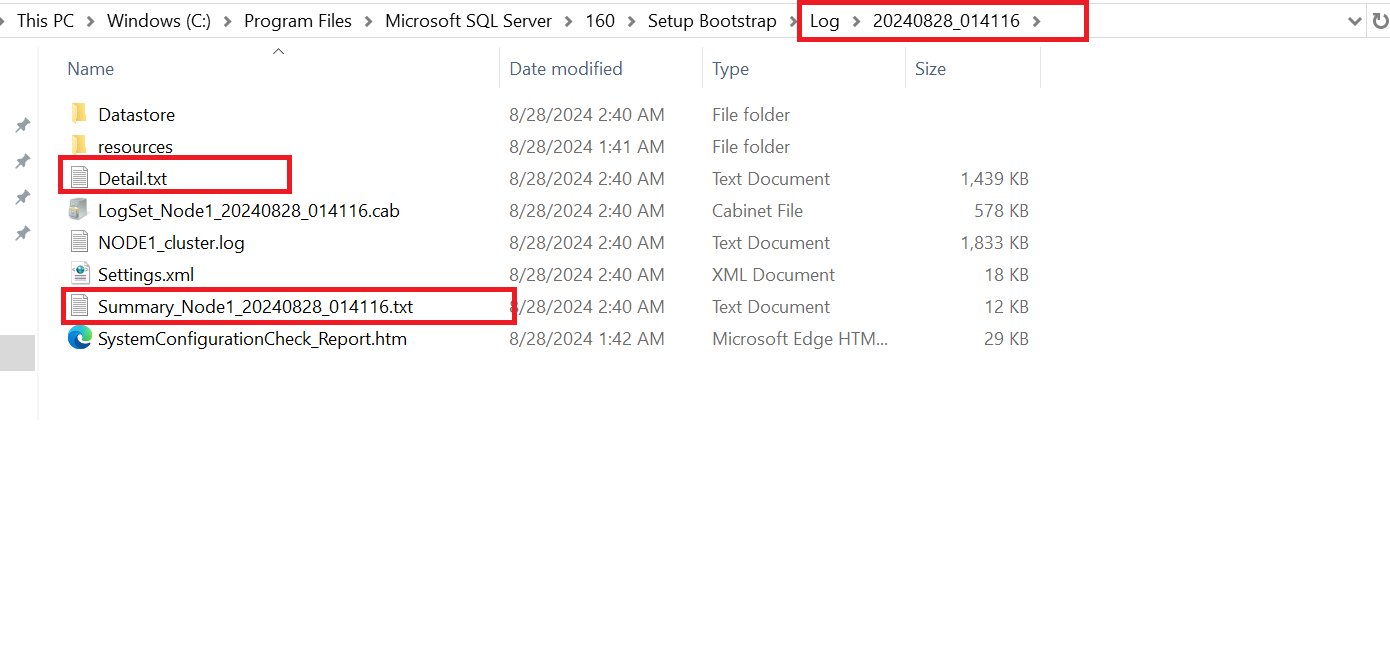
Task: Open Summary_Node1_20240828_014116.txt
Action: coord(255,306)
